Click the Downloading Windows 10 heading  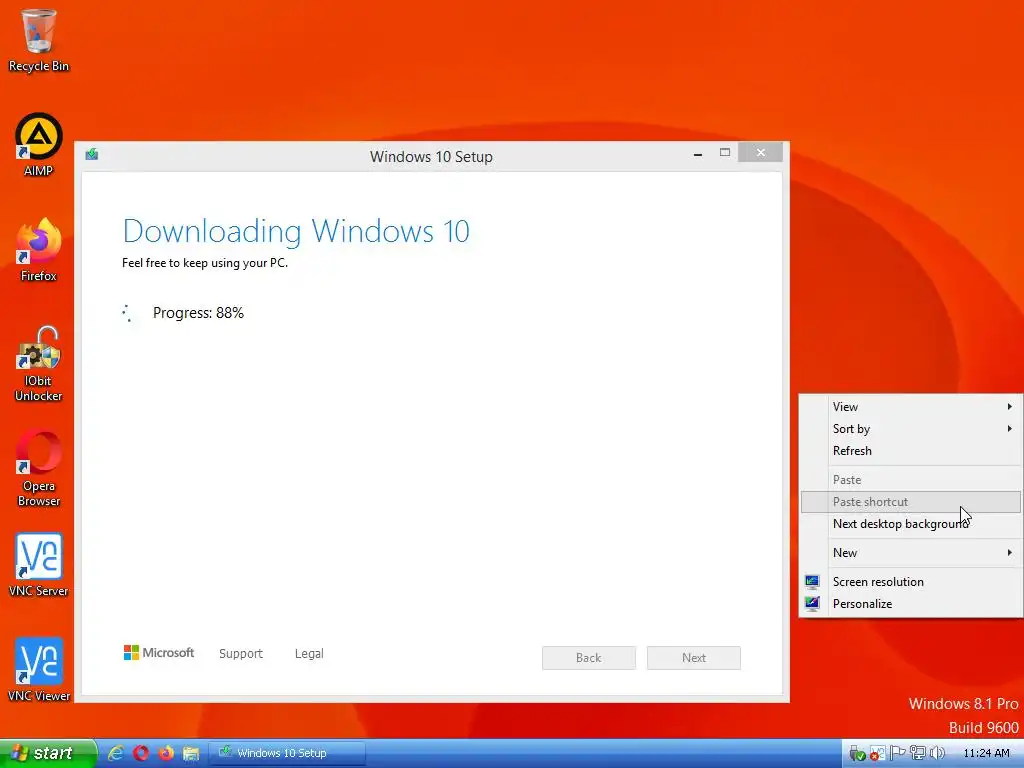tap(296, 231)
